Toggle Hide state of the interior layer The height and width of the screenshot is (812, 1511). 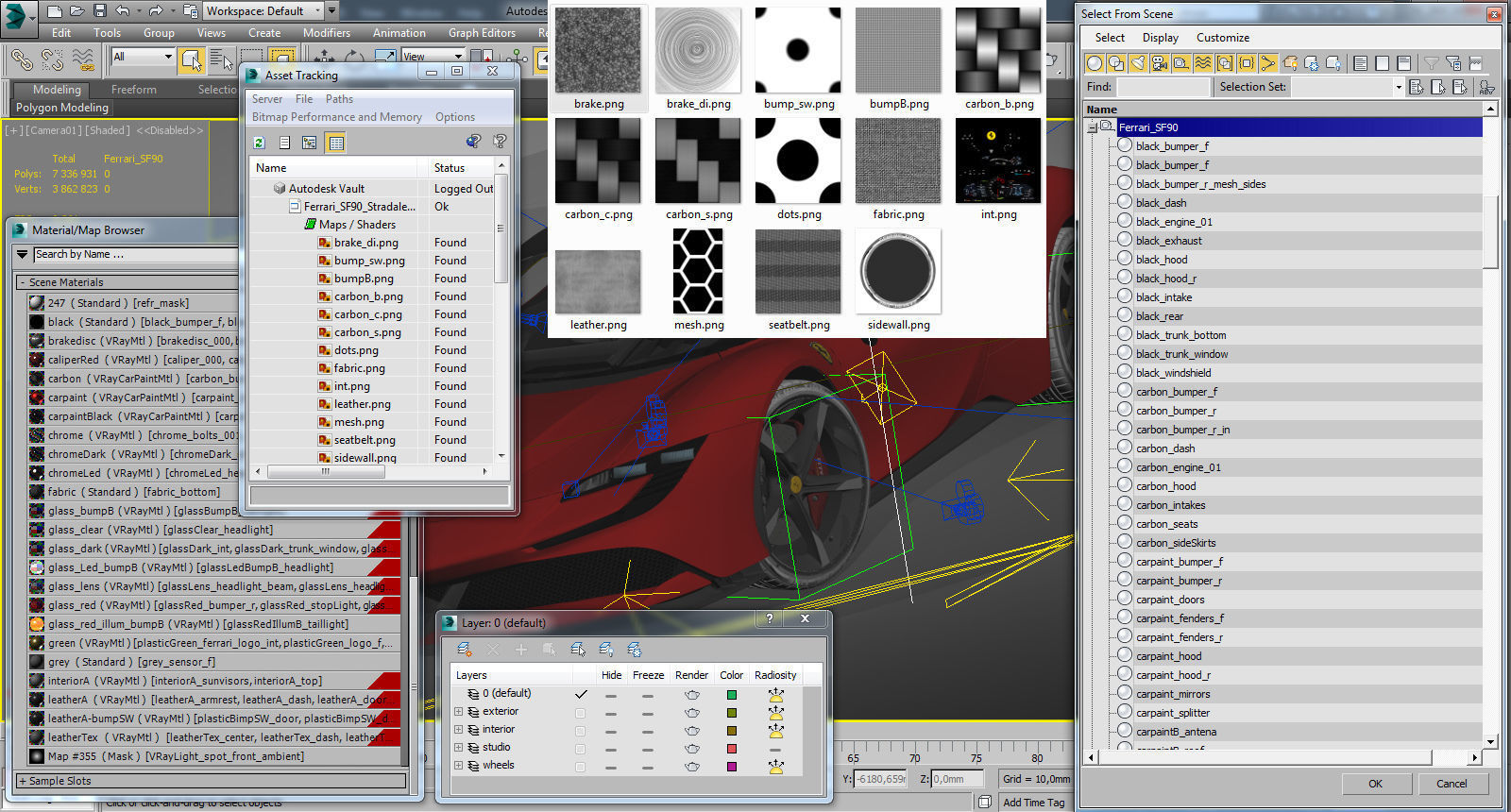pyautogui.click(x=611, y=730)
